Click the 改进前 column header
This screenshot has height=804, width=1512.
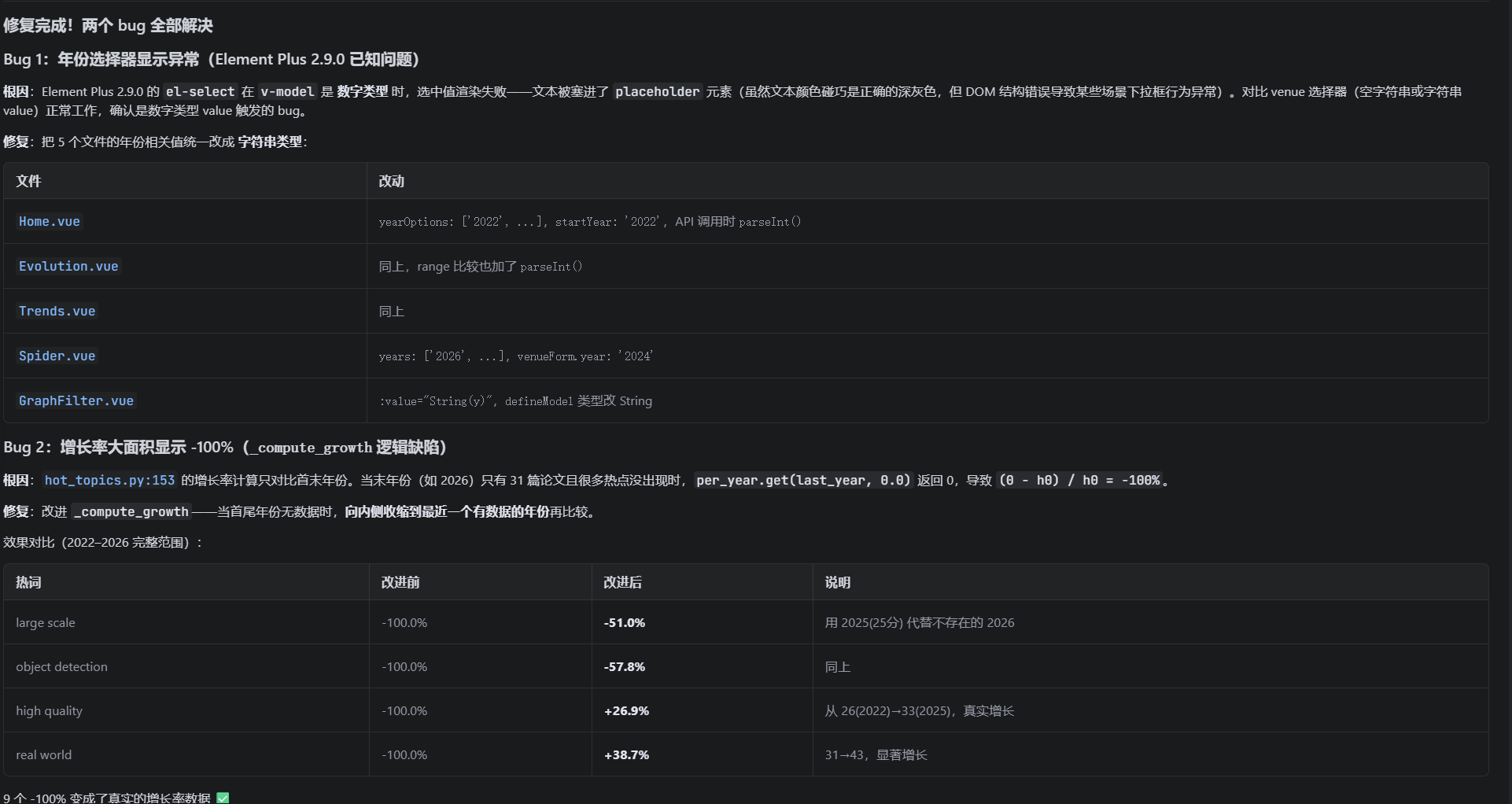point(400,582)
